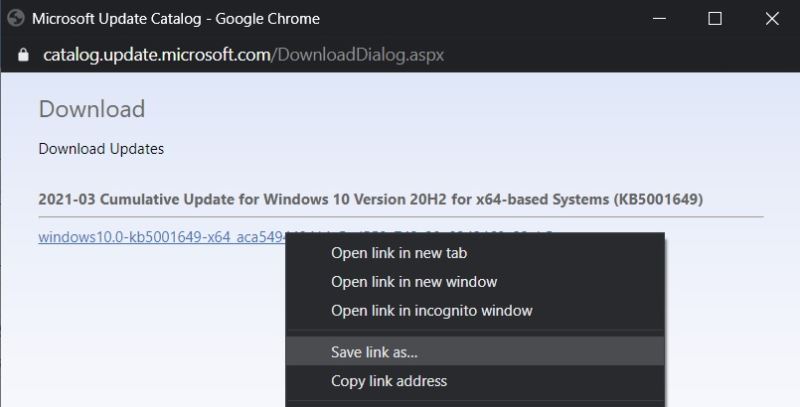Click the Download page heading
800x407 pixels.
point(91,109)
